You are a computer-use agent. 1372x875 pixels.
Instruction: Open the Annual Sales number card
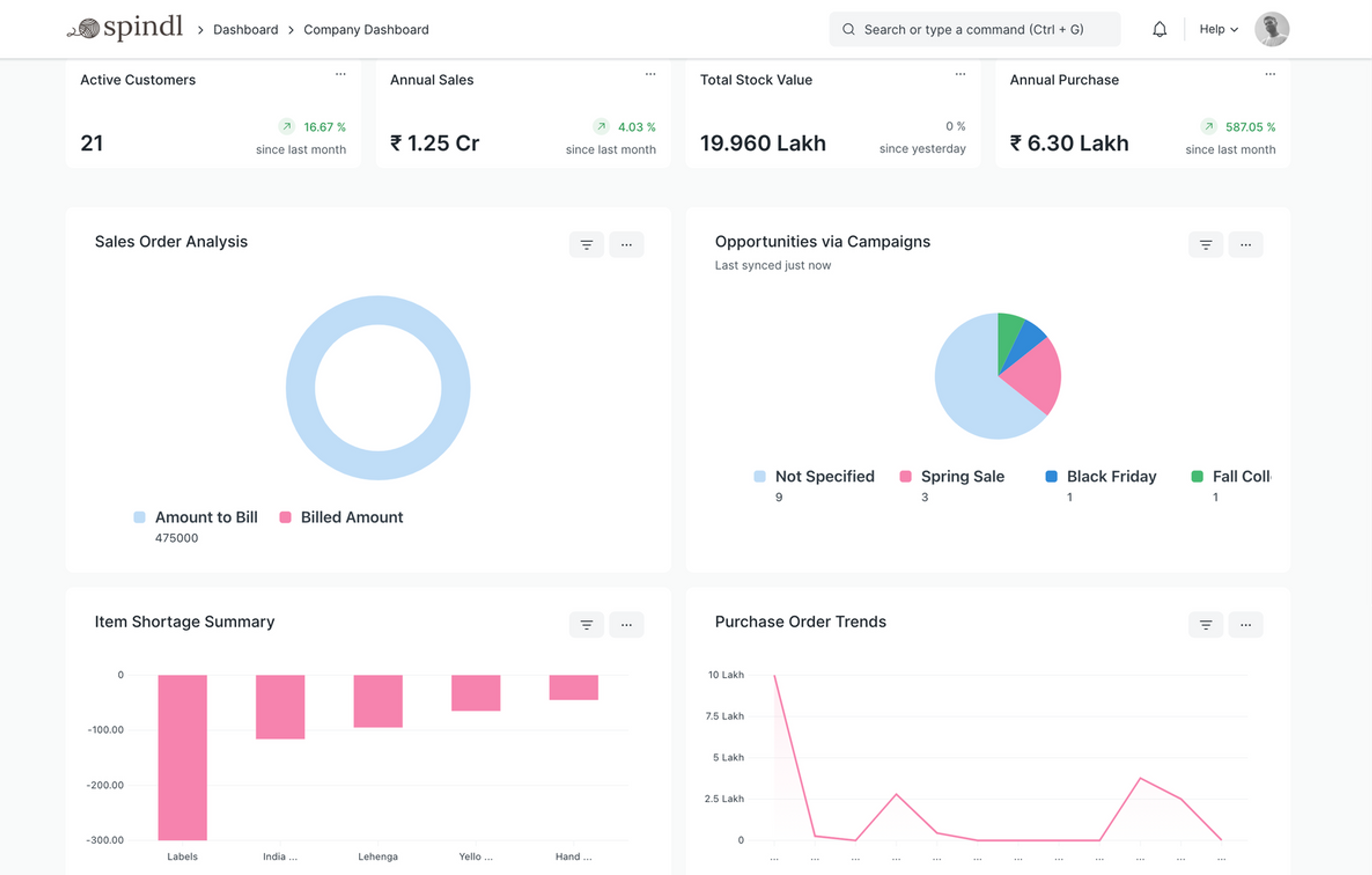[434, 142]
